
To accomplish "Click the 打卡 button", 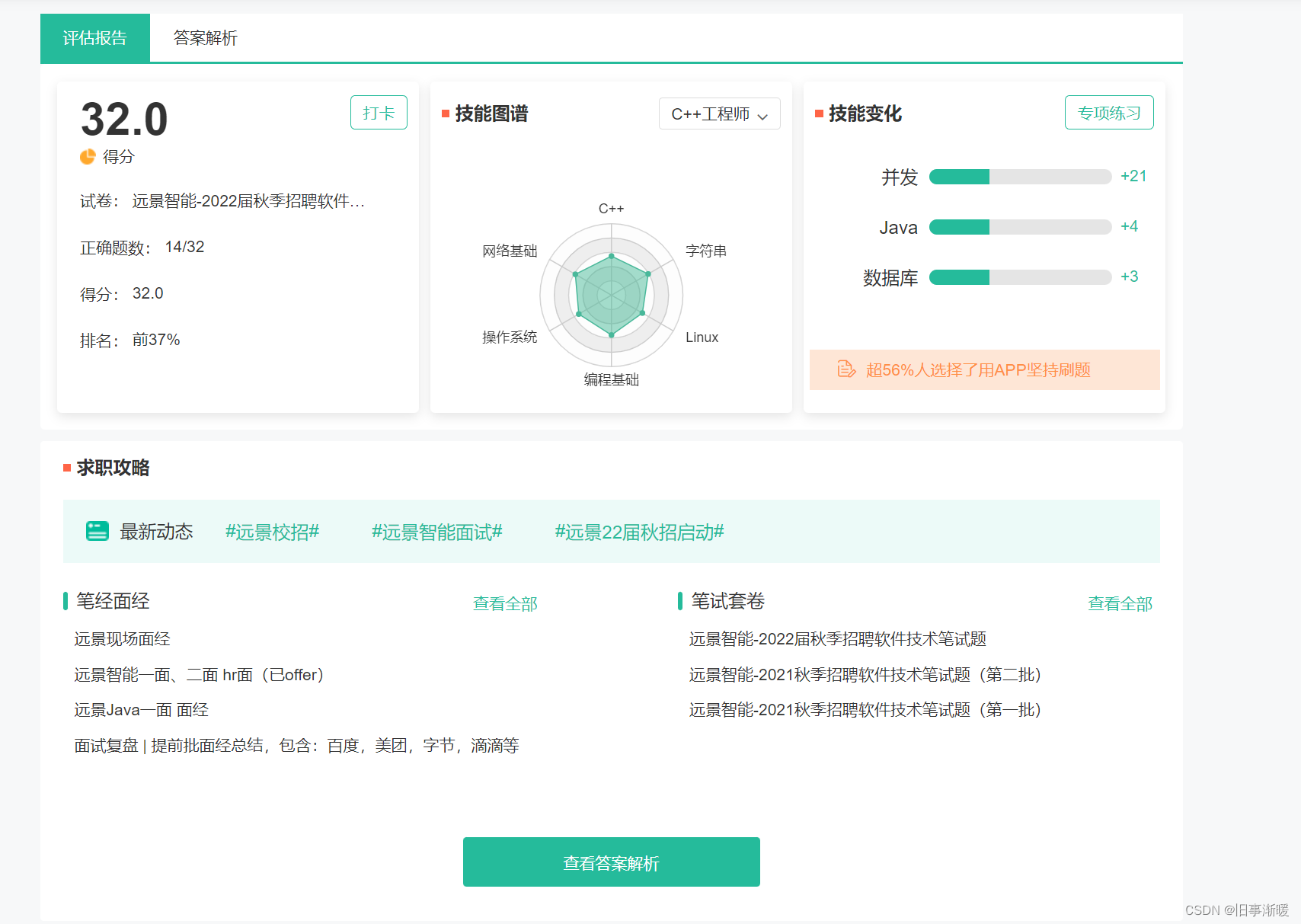I will [x=379, y=113].
